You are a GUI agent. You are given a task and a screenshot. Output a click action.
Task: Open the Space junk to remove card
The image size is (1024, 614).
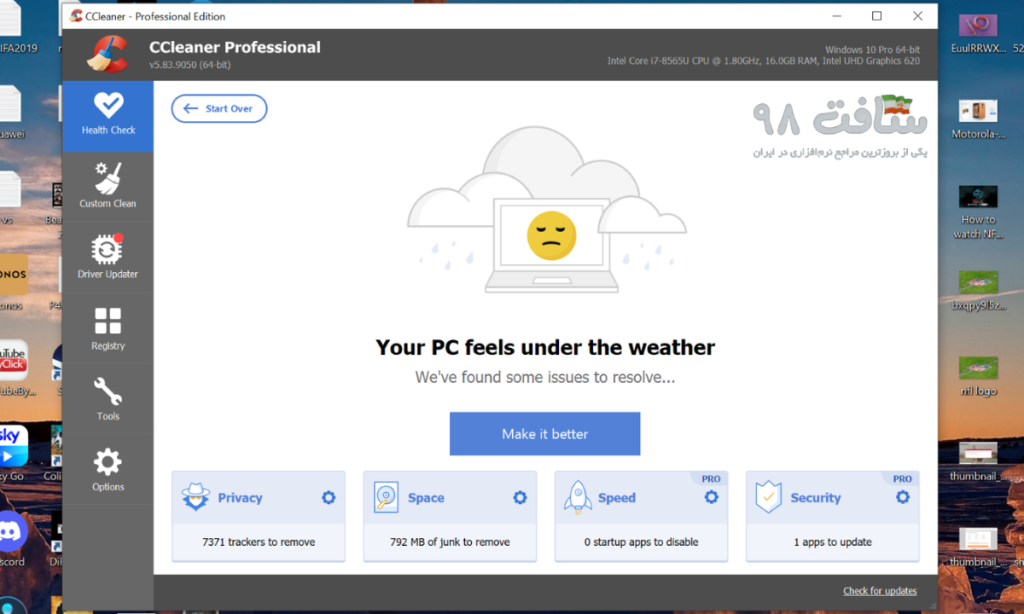coord(450,542)
